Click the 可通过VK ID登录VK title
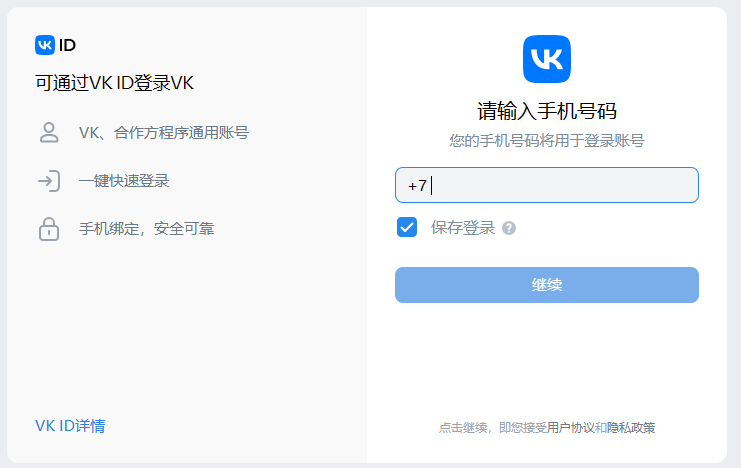The height and width of the screenshot is (468, 741). pyautogui.click(x=114, y=83)
